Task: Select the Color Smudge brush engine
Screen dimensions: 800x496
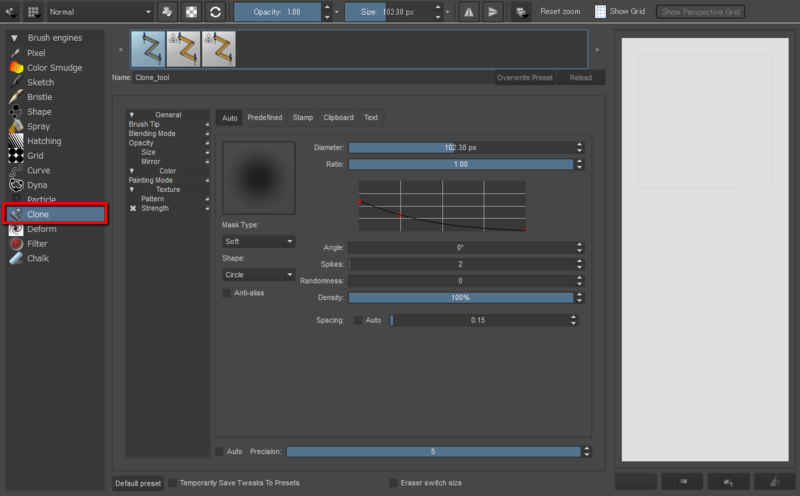Action: click(54, 67)
